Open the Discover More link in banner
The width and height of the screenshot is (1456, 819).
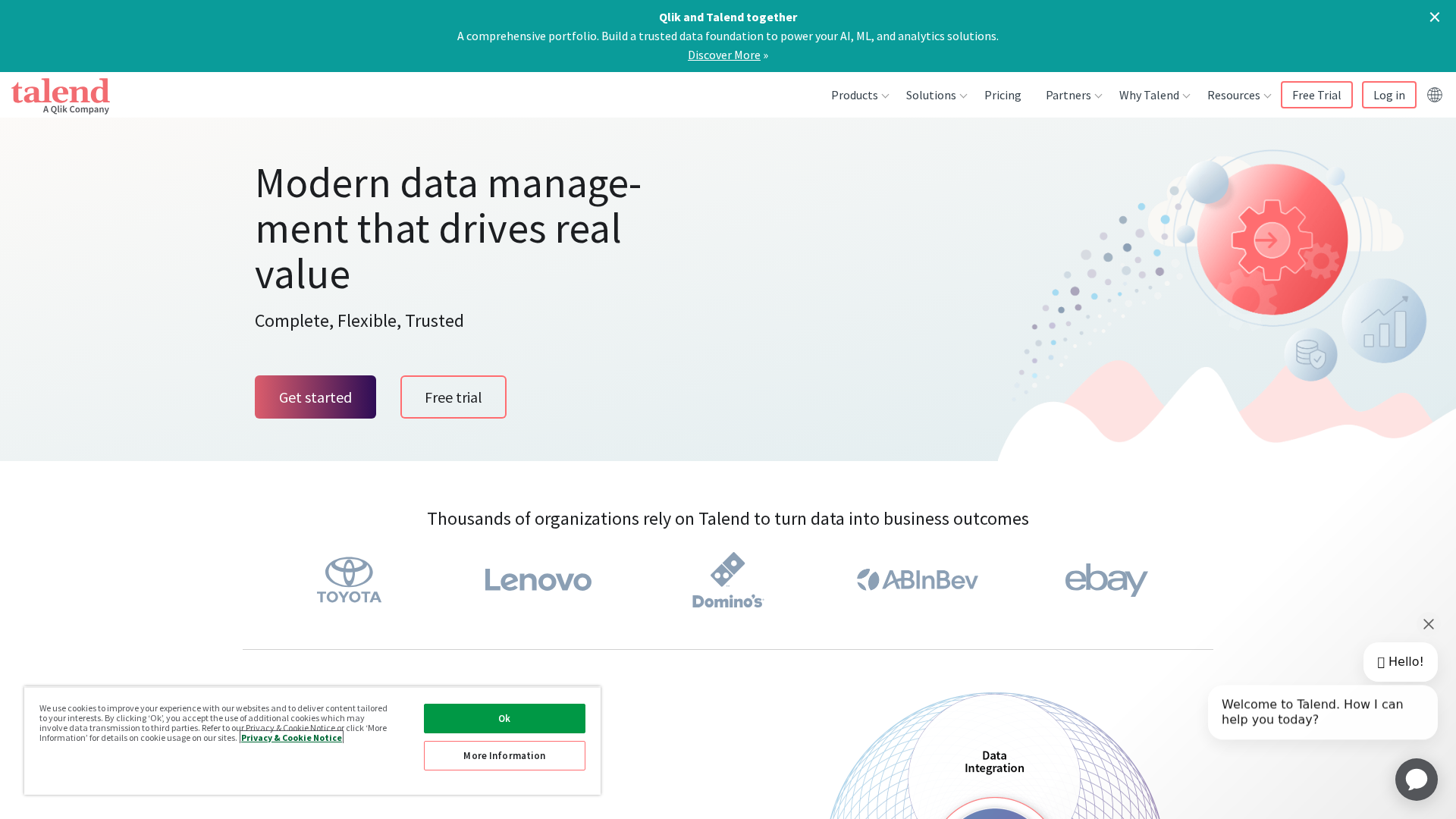[x=723, y=55]
